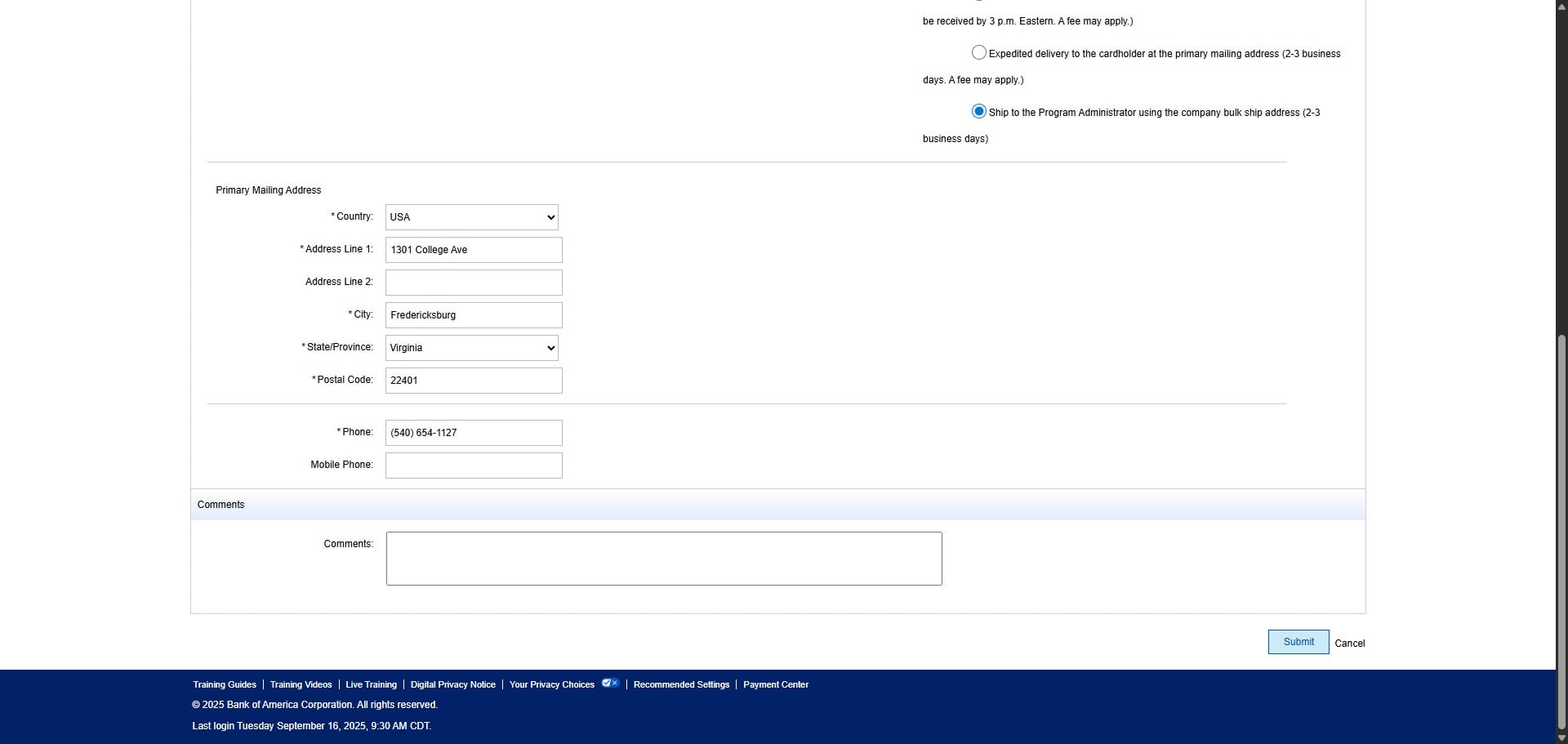Open the Training Guides page
Image resolution: width=1568 pixels, height=744 pixels.
(x=224, y=684)
